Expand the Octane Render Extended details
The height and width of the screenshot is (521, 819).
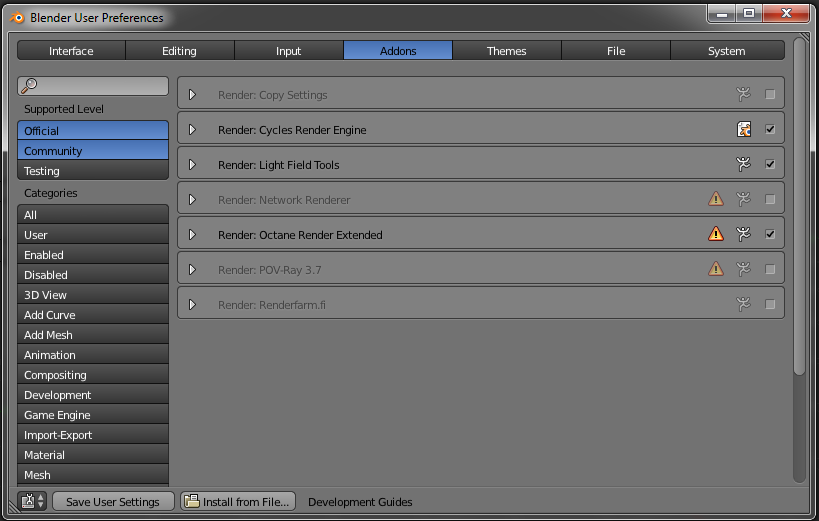click(x=192, y=234)
